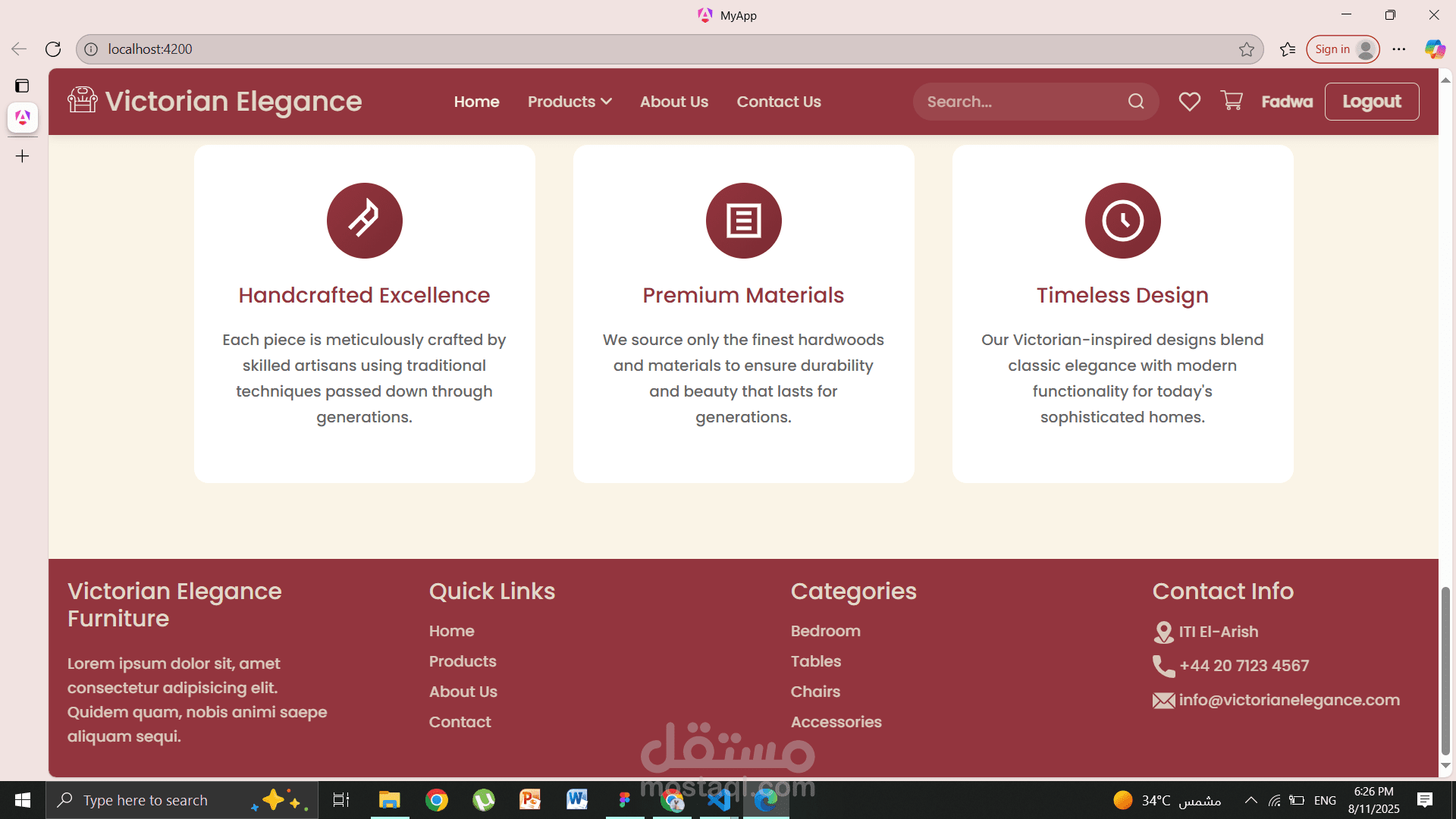Open Bedroom category footer link
Image resolution: width=1456 pixels, height=819 pixels.
825,631
